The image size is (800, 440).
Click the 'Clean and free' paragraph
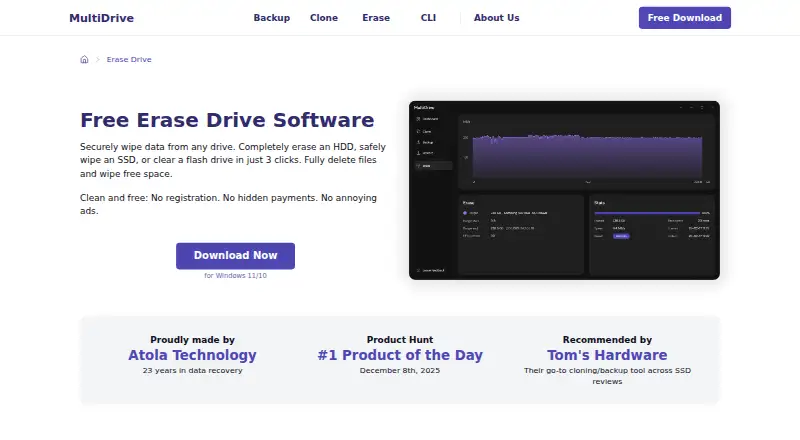[x=229, y=204]
